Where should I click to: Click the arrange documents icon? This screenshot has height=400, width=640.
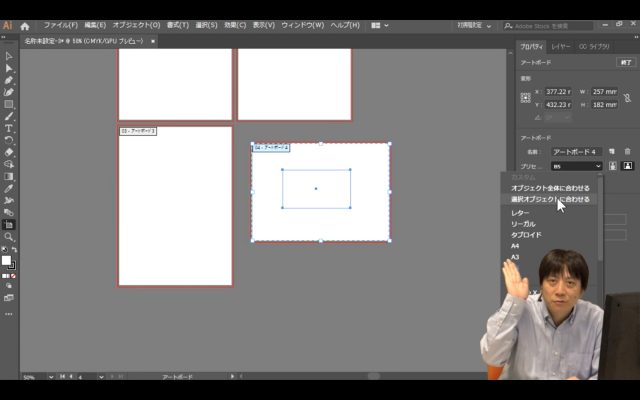click(376, 26)
